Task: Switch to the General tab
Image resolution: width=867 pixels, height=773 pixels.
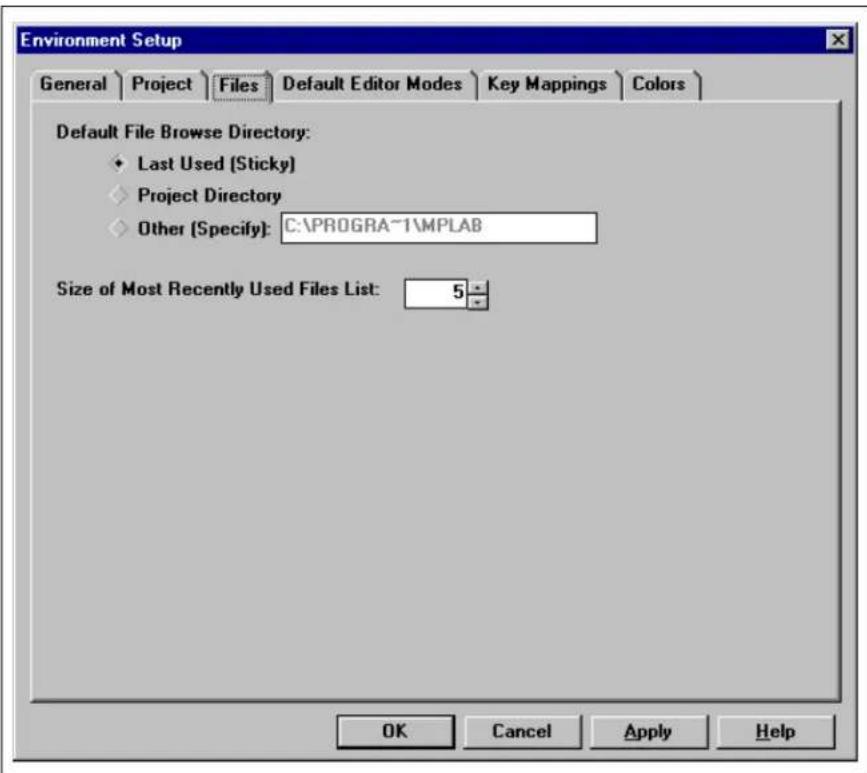Action: click(x=75, y=85)
